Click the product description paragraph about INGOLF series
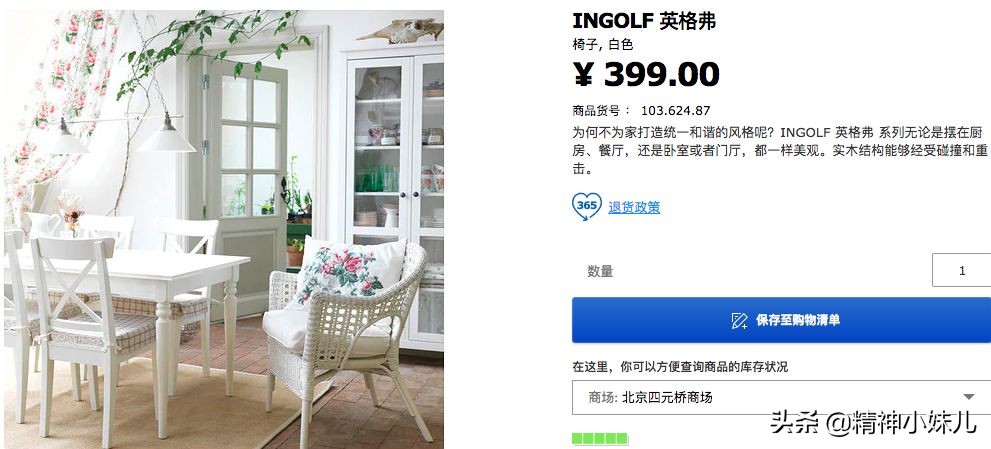The image size is (991, 449). click(780, 151)
